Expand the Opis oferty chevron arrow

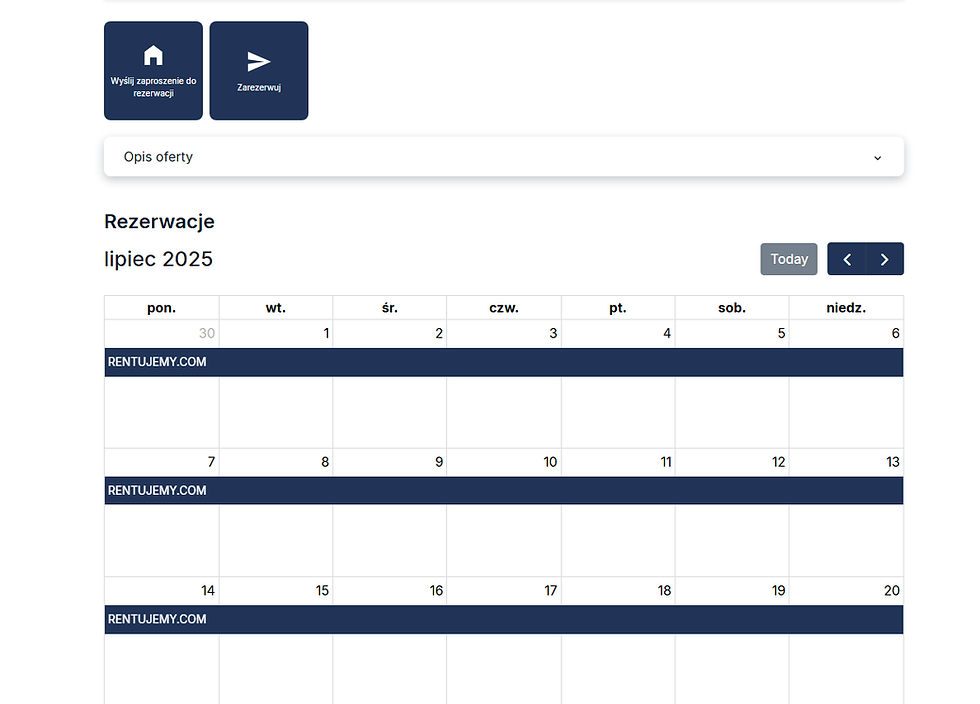[878, 158]
